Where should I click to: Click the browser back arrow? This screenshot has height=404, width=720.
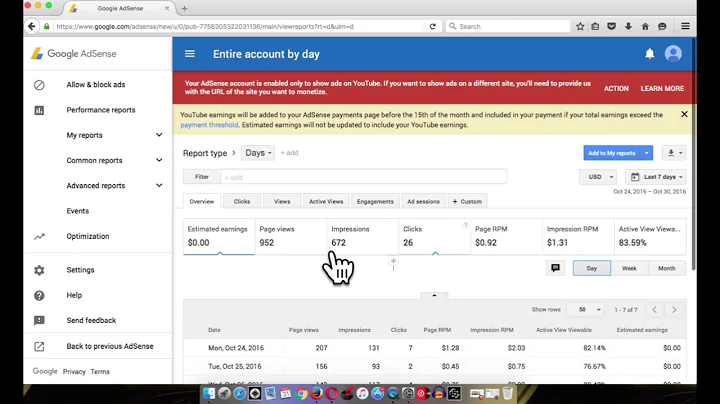point(31,26)
